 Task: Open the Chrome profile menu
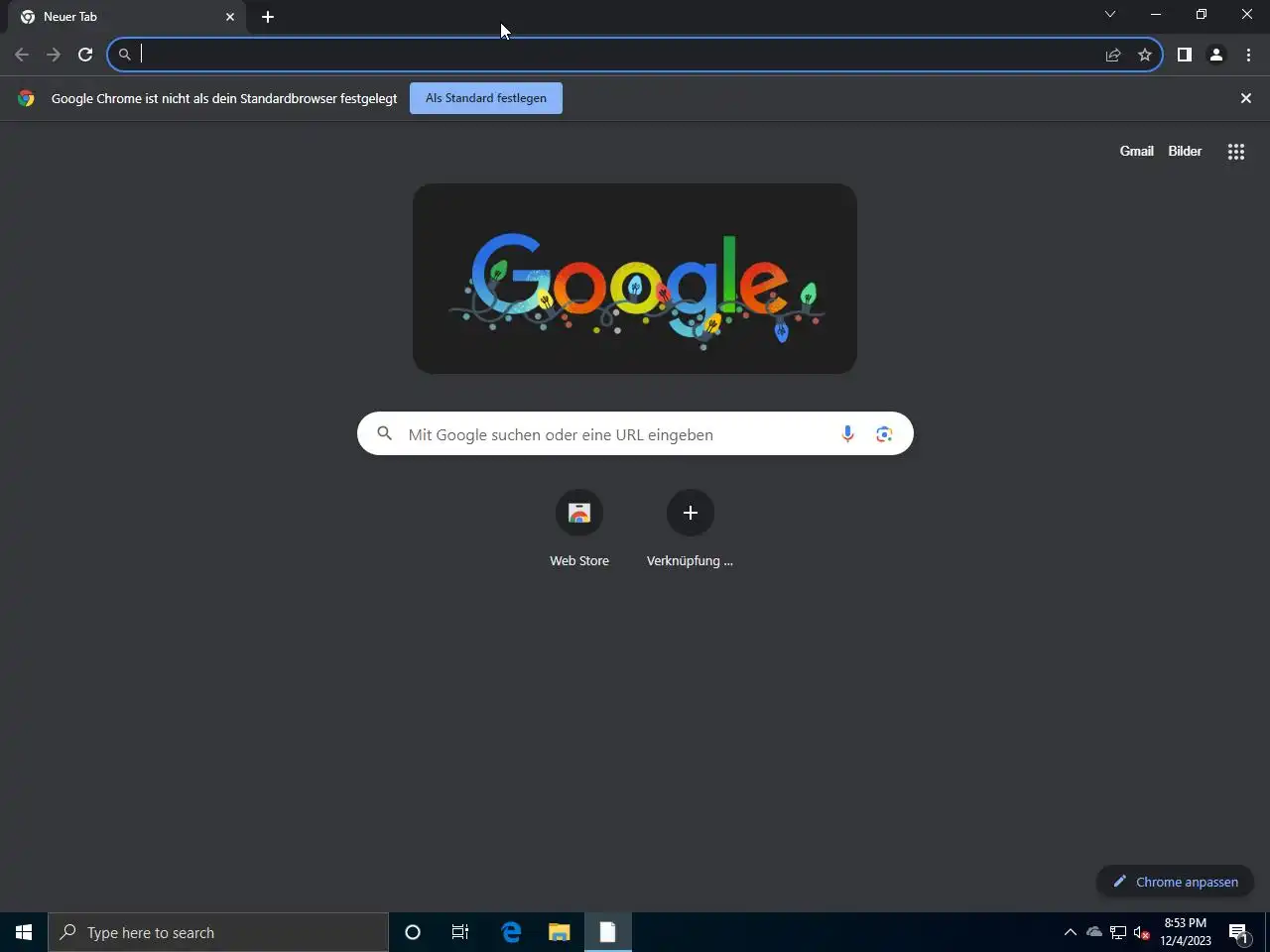1216,55
